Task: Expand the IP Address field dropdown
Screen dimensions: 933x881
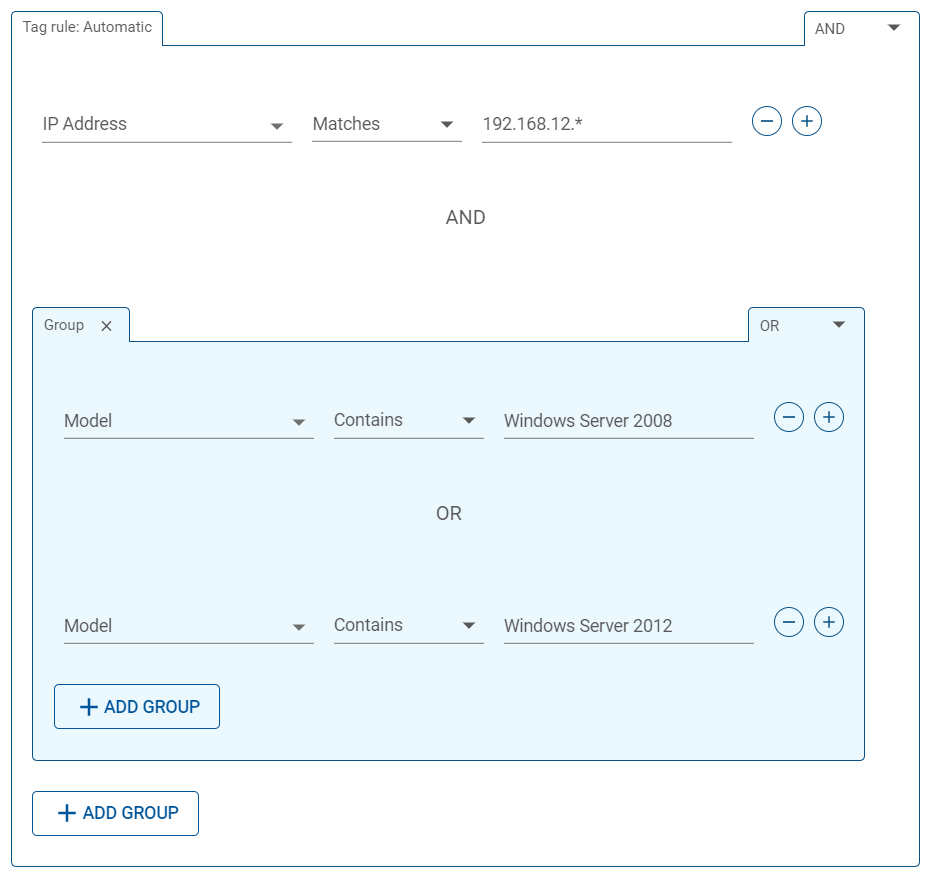Action: [x=167, y=124]
